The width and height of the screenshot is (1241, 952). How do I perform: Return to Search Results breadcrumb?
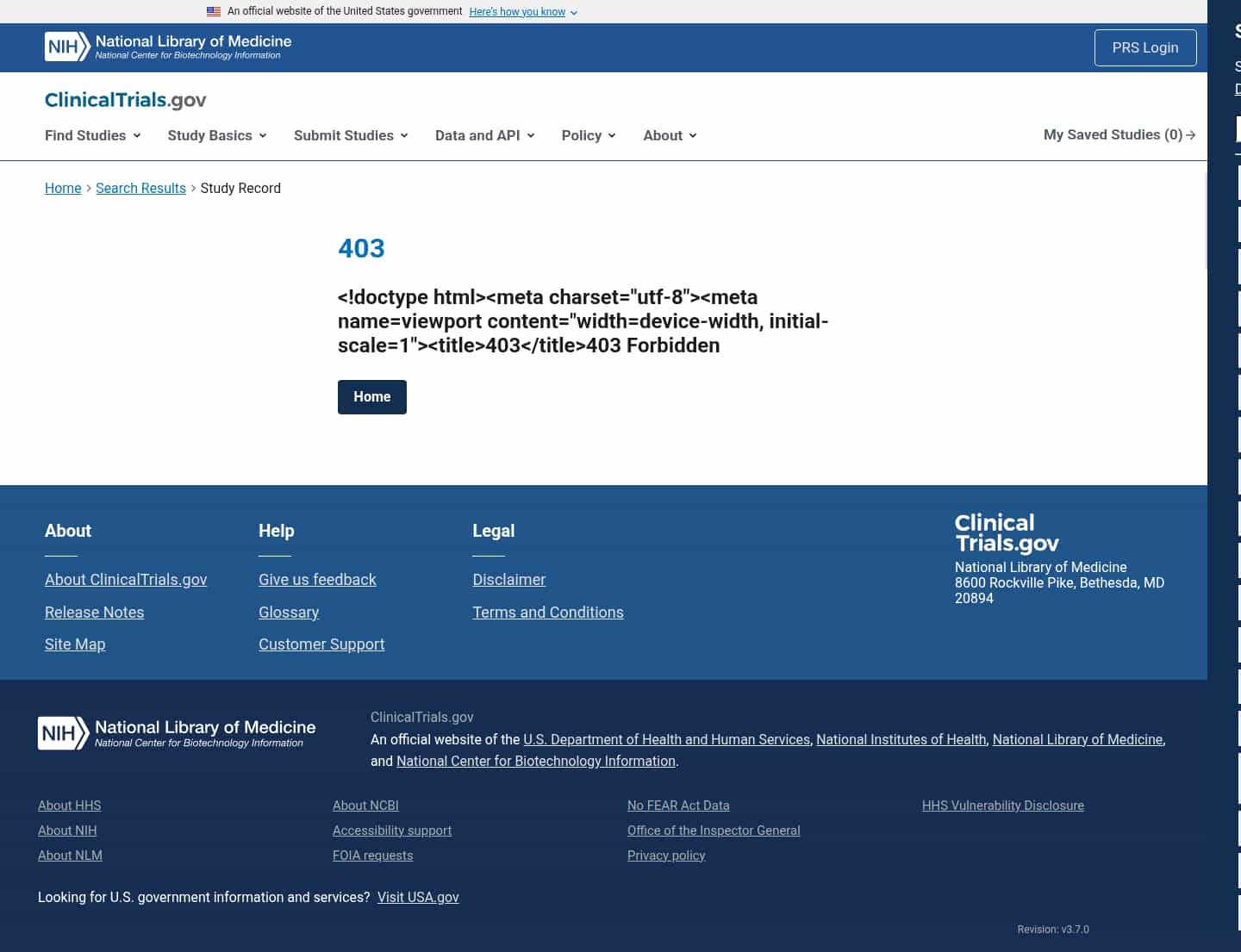tap(140, 188)
